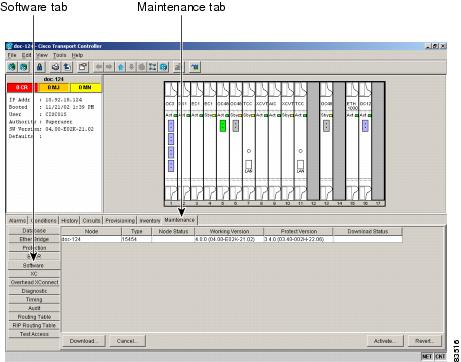Open the File menu
The image size is (461, 362).
pos(12,55)
